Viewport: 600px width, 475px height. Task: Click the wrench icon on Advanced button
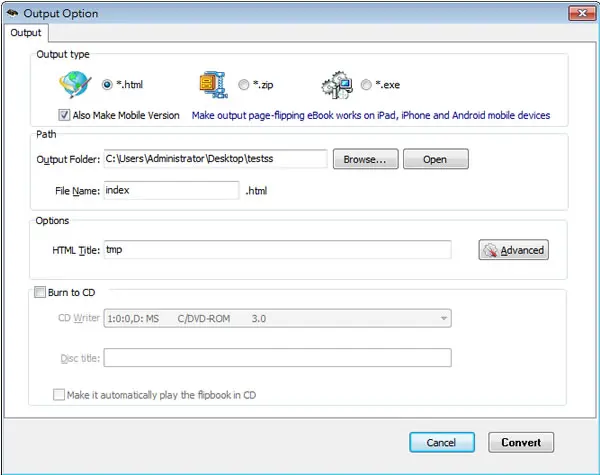(x=490, y=250)
